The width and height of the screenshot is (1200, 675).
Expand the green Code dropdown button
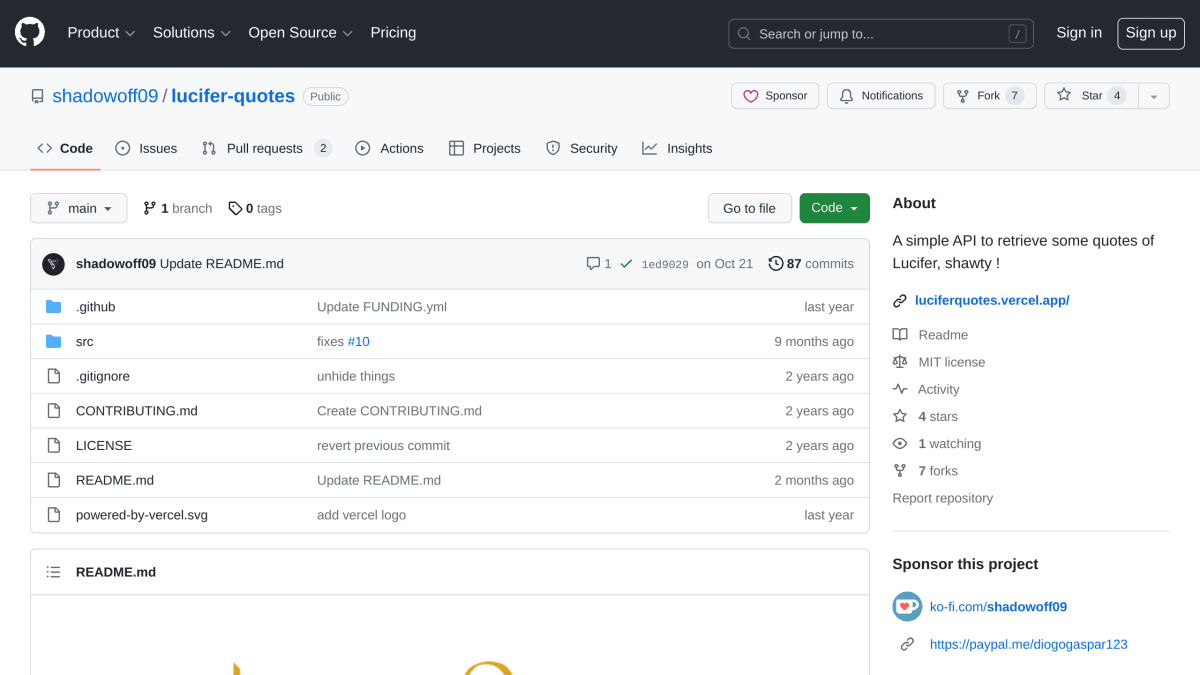tap(835, 208)
